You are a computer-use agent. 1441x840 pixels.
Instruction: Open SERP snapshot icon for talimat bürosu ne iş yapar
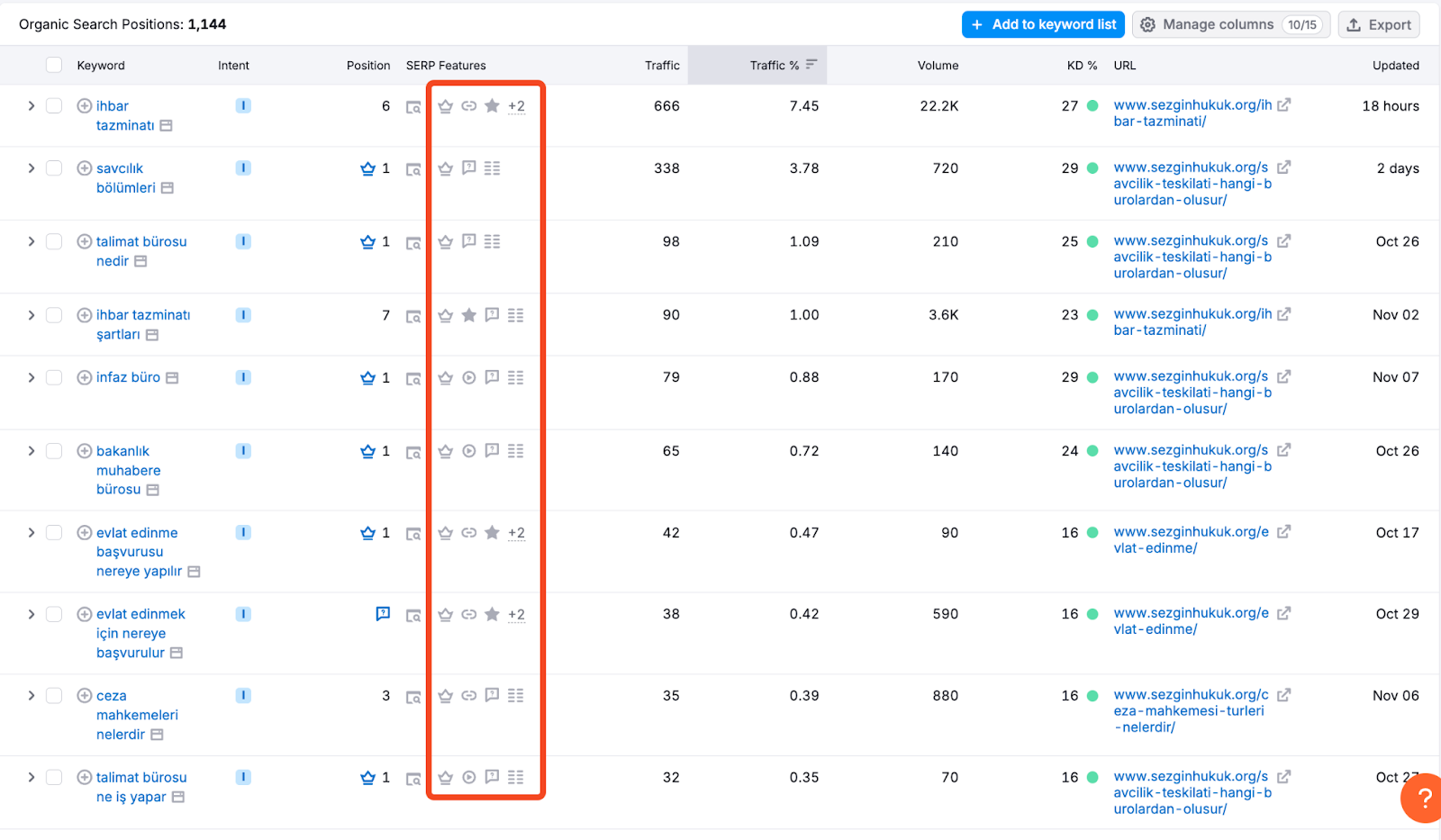click(413, 779)
